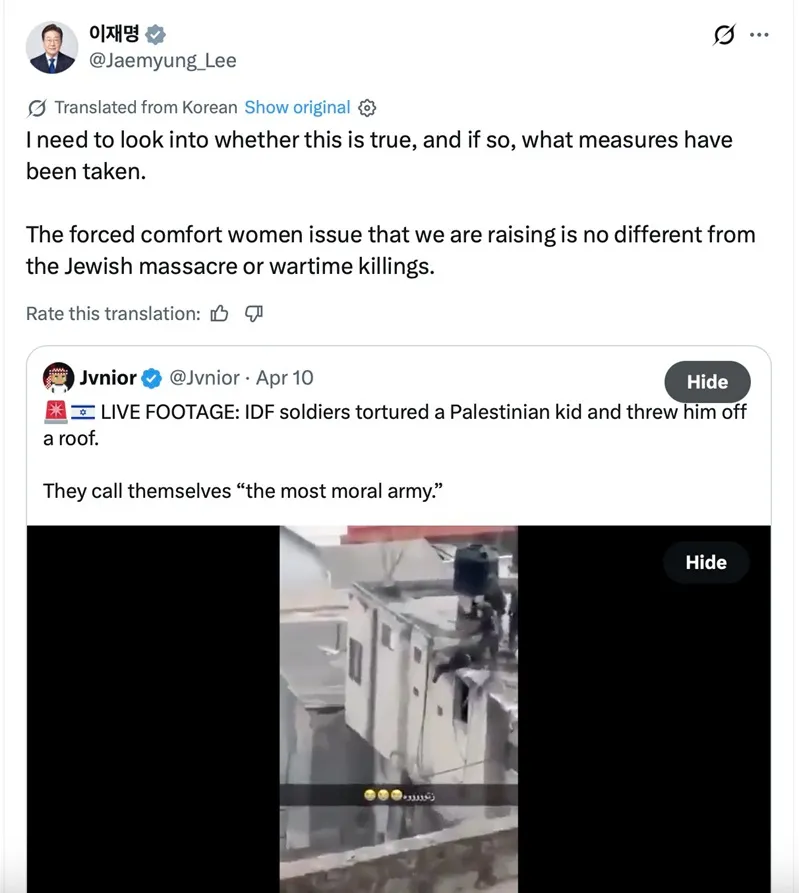Rate translation with thumbs up
The image size is (799, 893).
pyautogui.click(x=220, y=314)
